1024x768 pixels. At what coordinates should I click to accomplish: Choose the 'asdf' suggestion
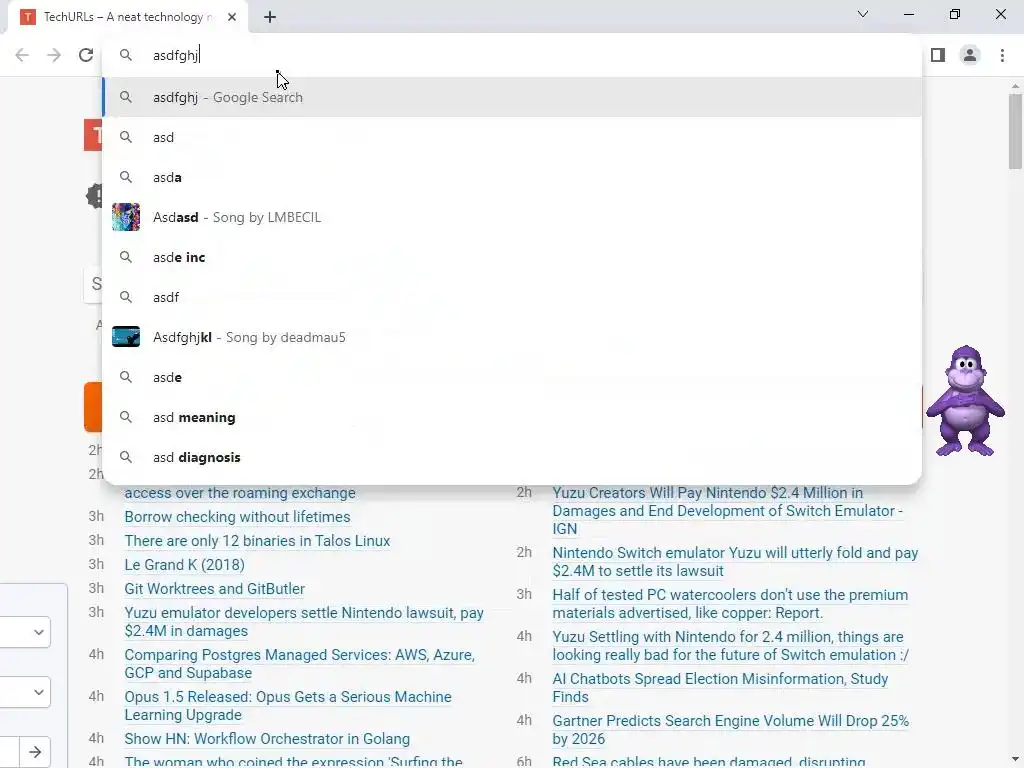(x=512, y=297)
